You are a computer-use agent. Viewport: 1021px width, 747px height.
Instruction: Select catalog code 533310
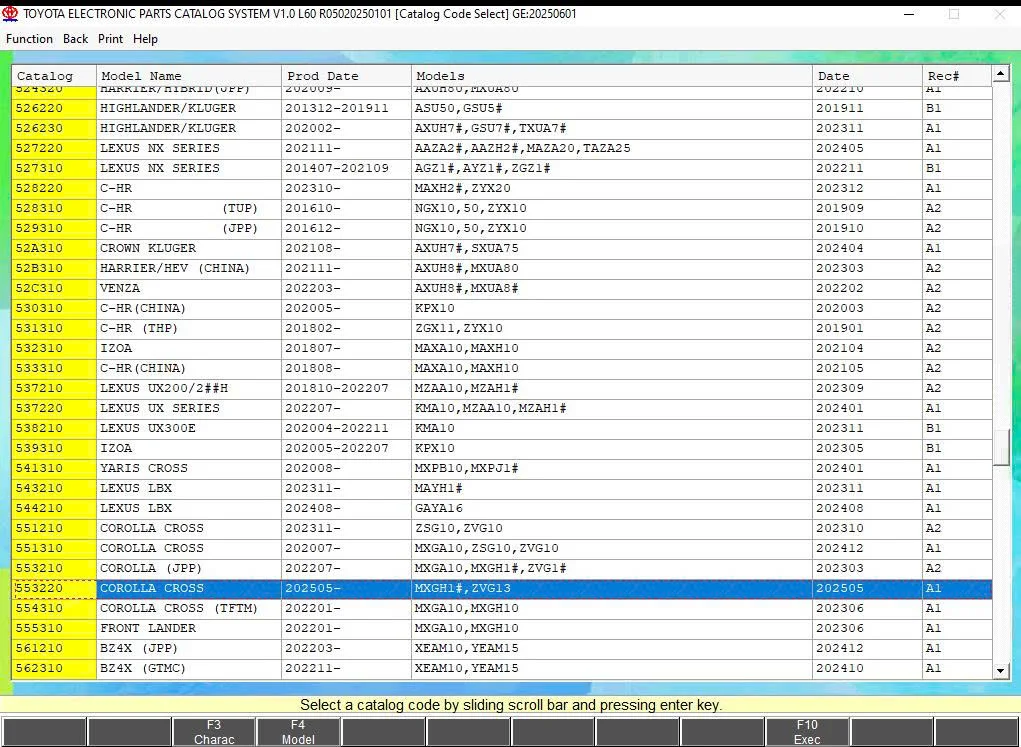pyautogui.click(x=54, y=369)
